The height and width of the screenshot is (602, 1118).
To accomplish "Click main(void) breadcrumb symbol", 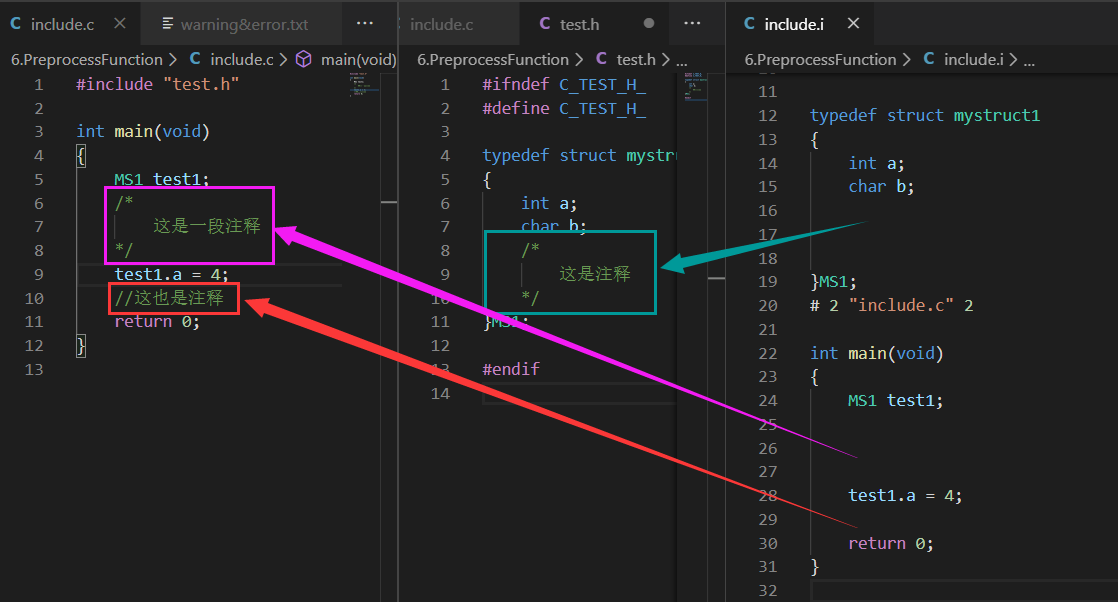I will click(358, 60).
